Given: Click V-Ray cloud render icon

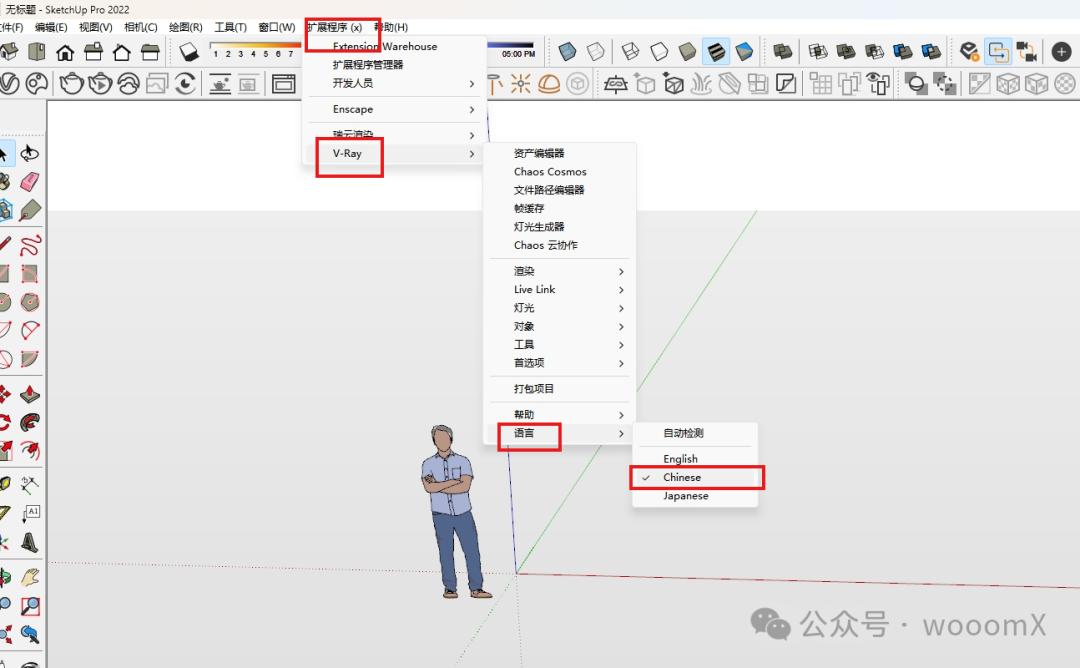Looking at the screenshot, I should tap(129, 84).
